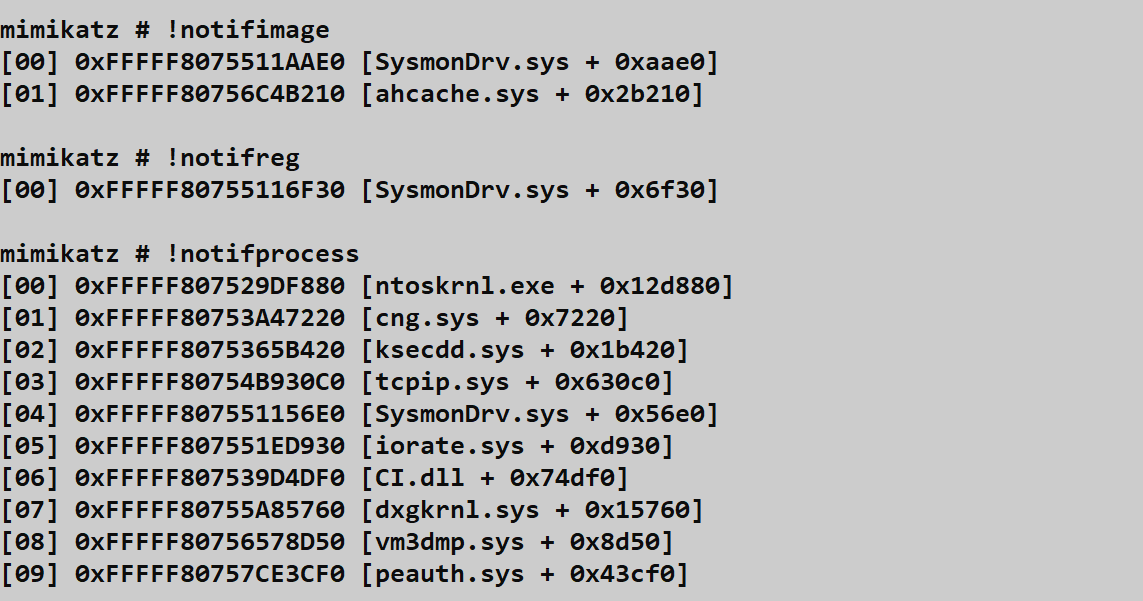Click the CI.dll + 0x74df0 entry
Viewport: 1143px width, 601px height.
[495, 478]
